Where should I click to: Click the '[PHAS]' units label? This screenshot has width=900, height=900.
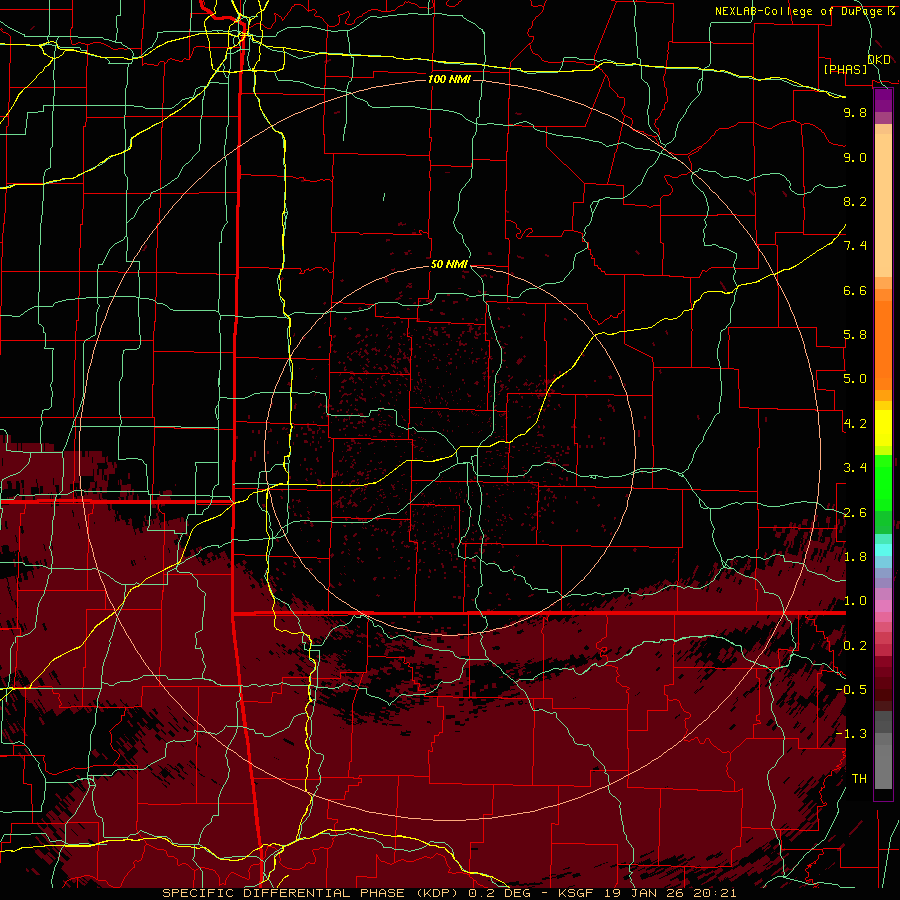845,69
